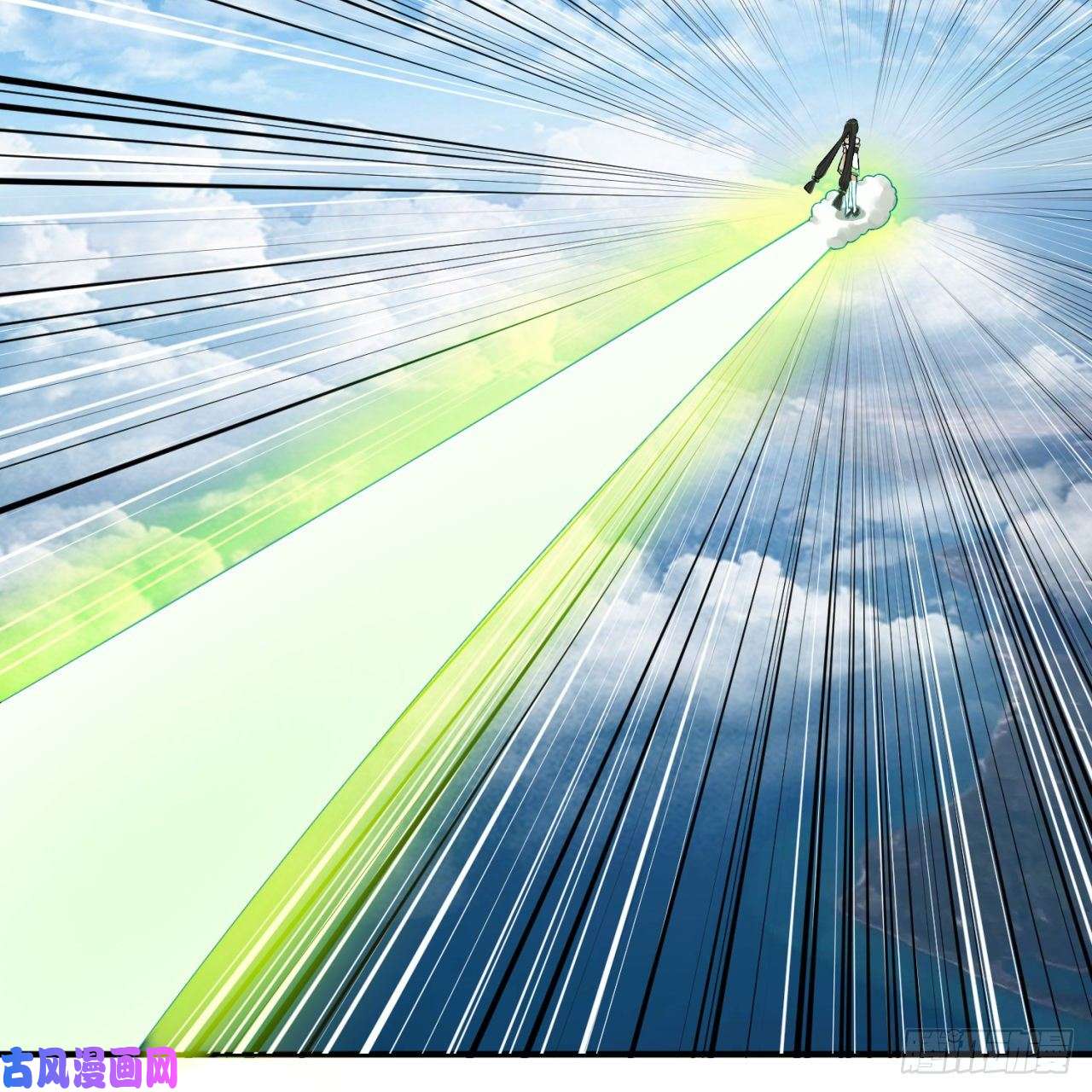This screenshot has width=1092, height=1092.
Task: Click the character's long dark hair
Action: (849, 141)
